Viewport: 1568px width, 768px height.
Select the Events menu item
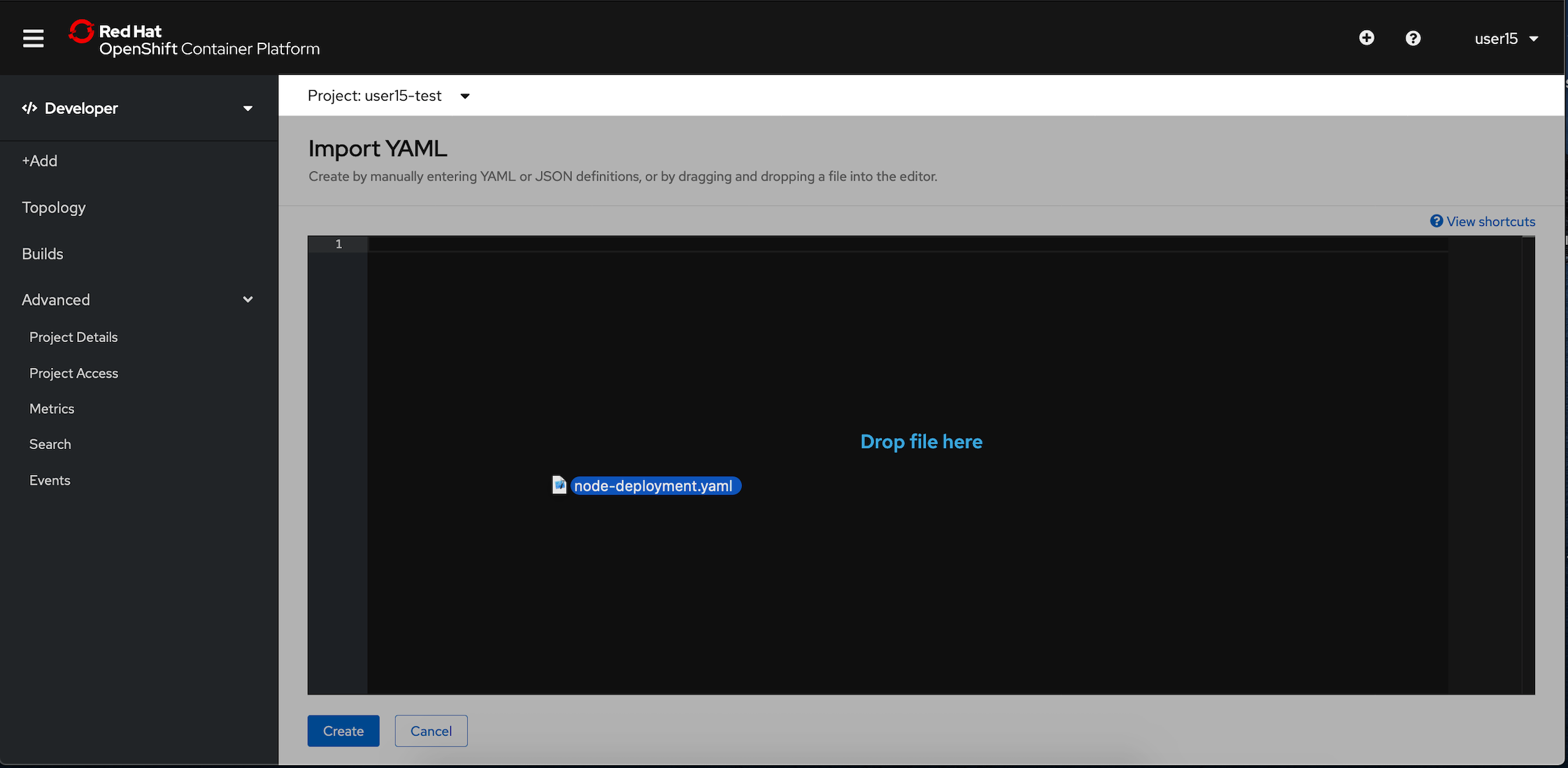[50, 479]
